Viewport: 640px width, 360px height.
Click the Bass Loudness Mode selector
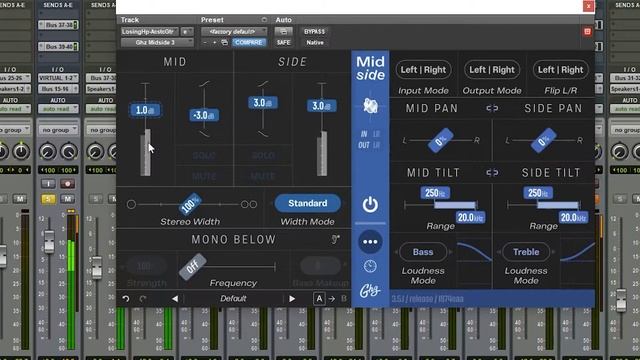tap(423, 252)
